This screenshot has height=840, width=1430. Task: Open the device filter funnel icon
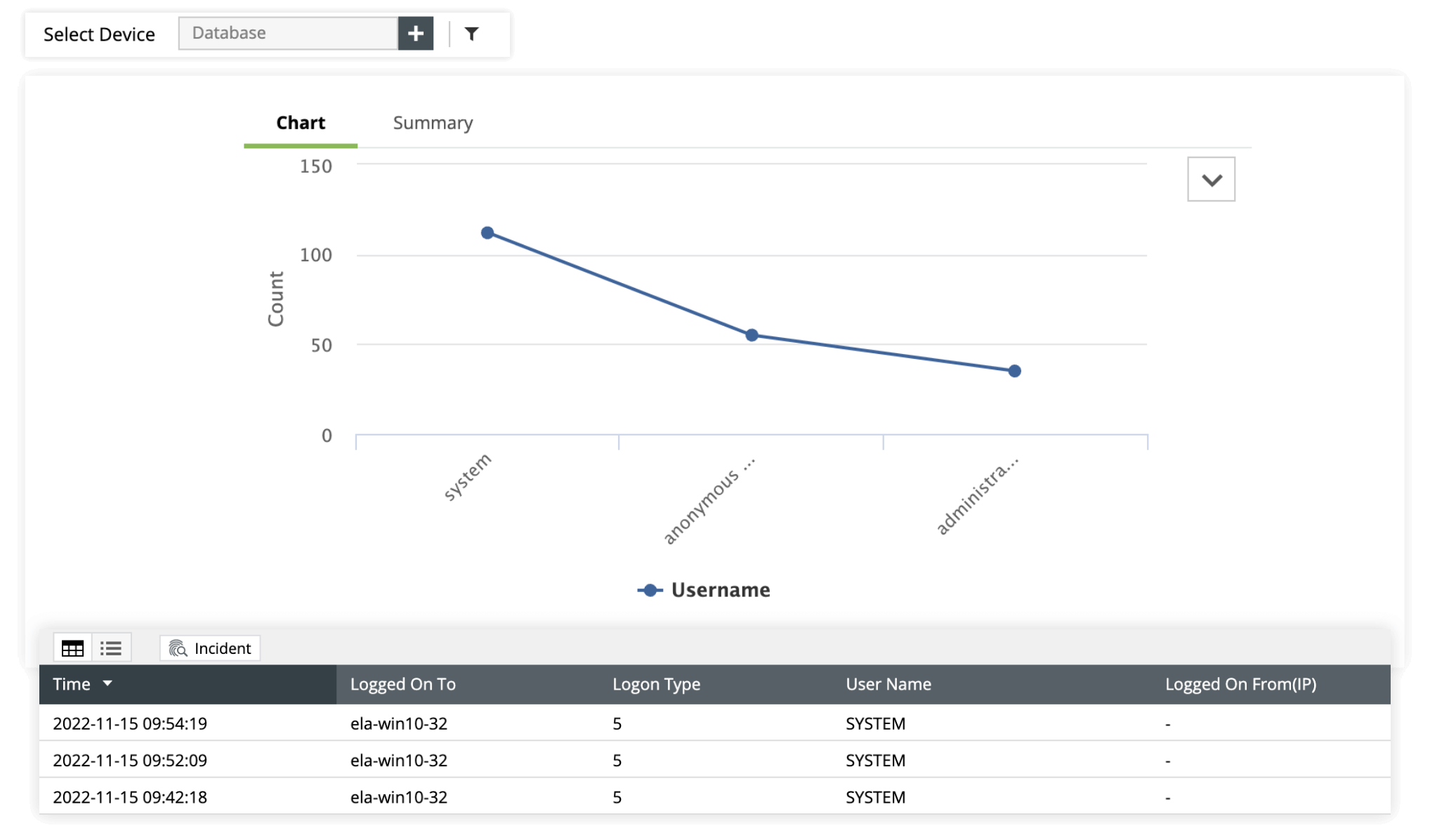472,33
